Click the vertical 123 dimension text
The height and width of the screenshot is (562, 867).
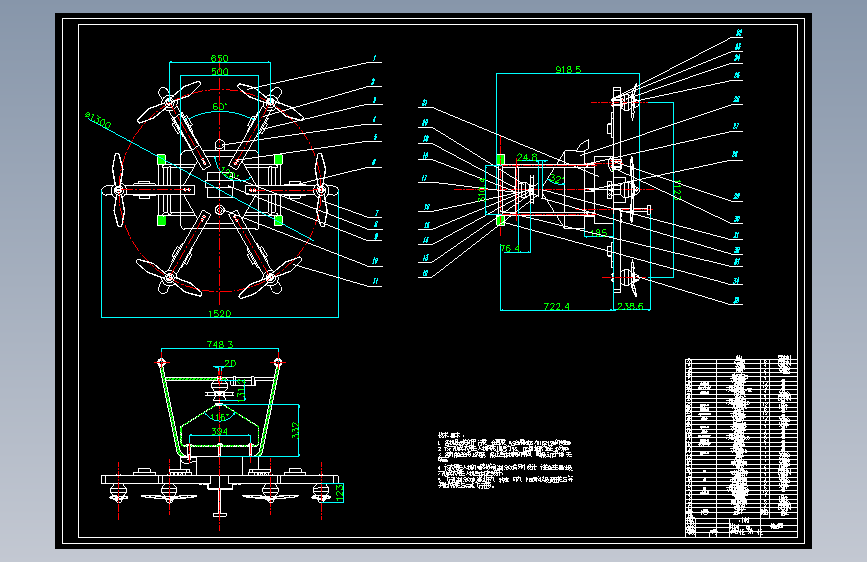tap(340, 492)
